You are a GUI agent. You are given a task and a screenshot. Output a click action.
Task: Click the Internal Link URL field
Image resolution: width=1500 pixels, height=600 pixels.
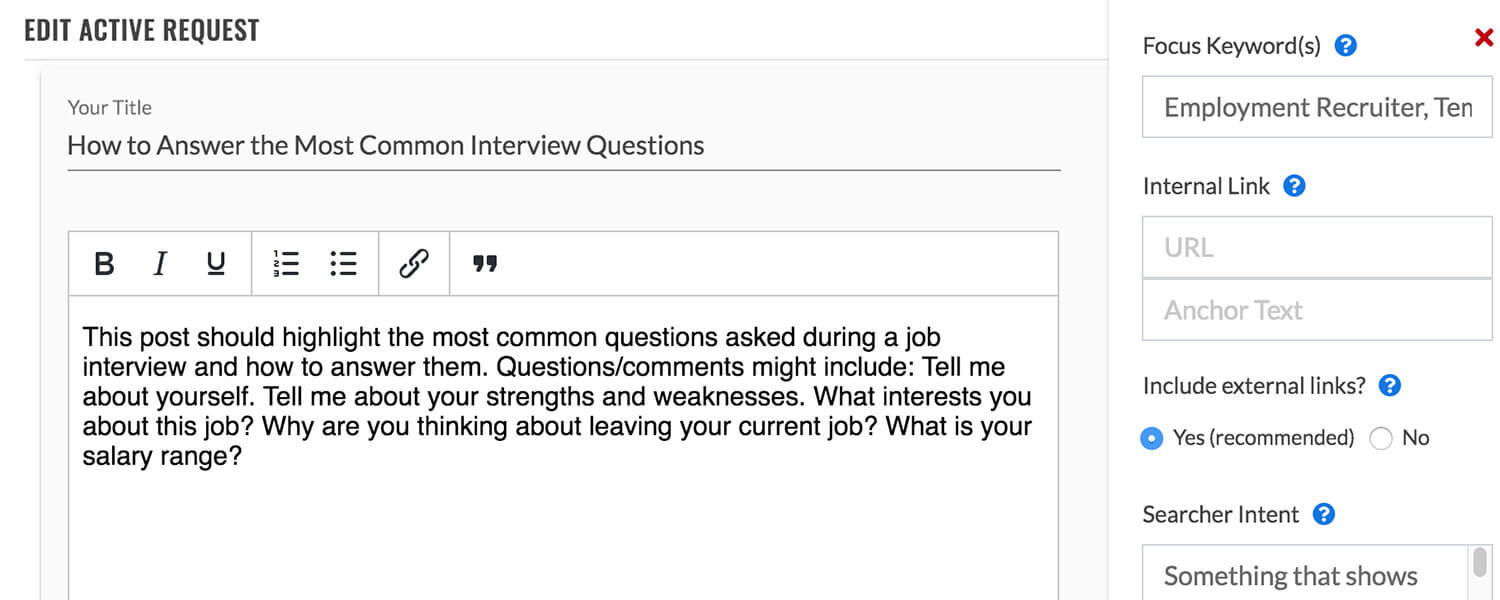pyautogui.click(x=1317, y=248)
